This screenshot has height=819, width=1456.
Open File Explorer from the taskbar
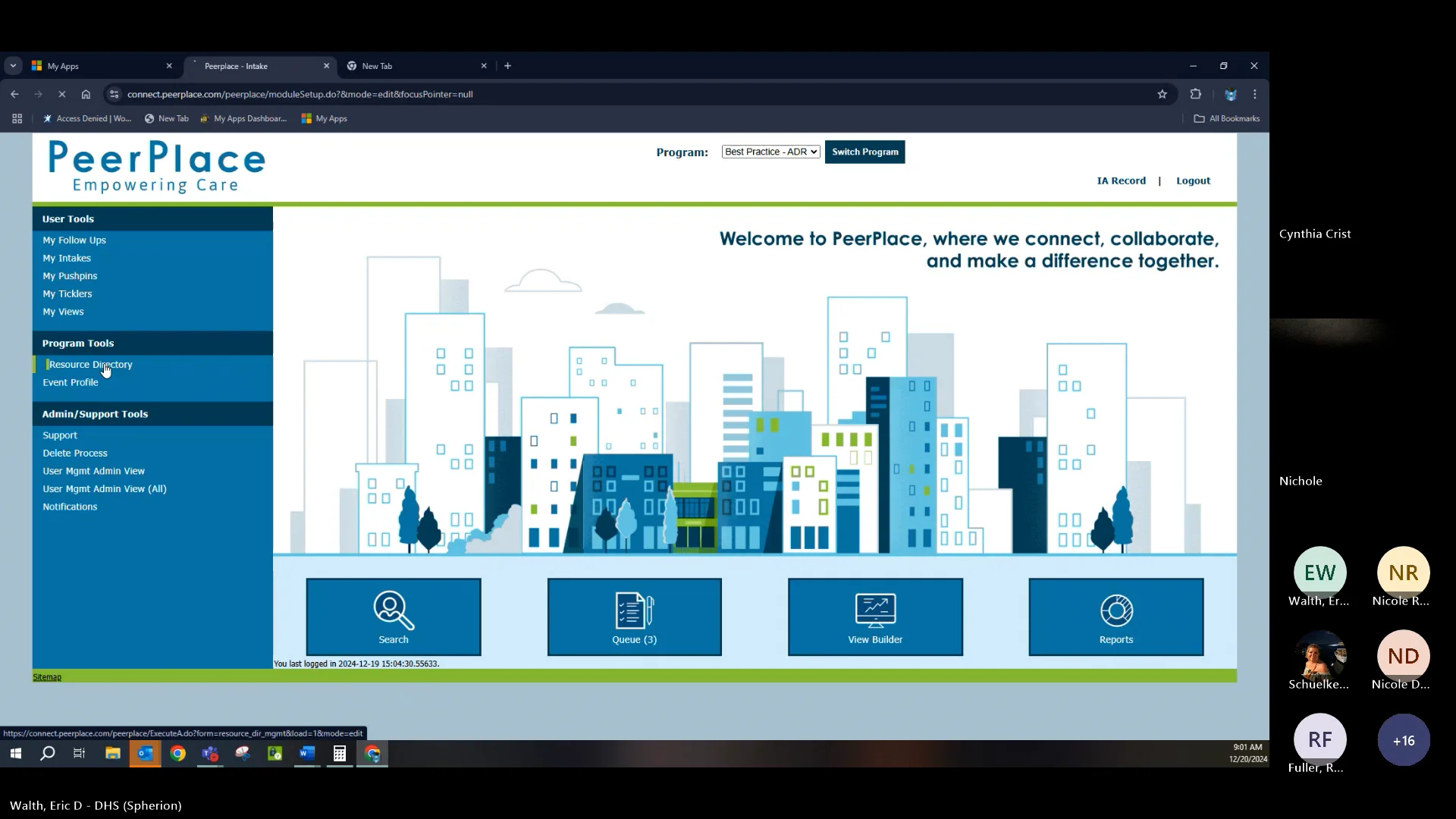pyautogui.click(x=113, y=754)
